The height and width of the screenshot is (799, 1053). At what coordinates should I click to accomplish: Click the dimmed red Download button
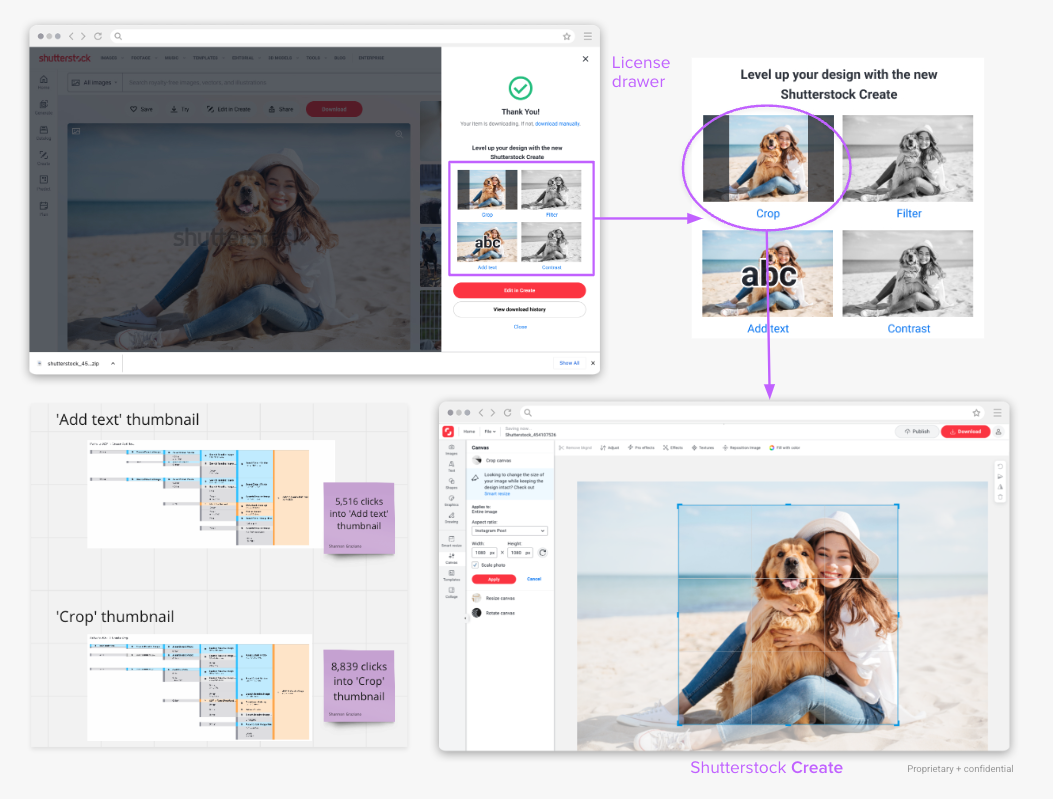click(334, 109)
